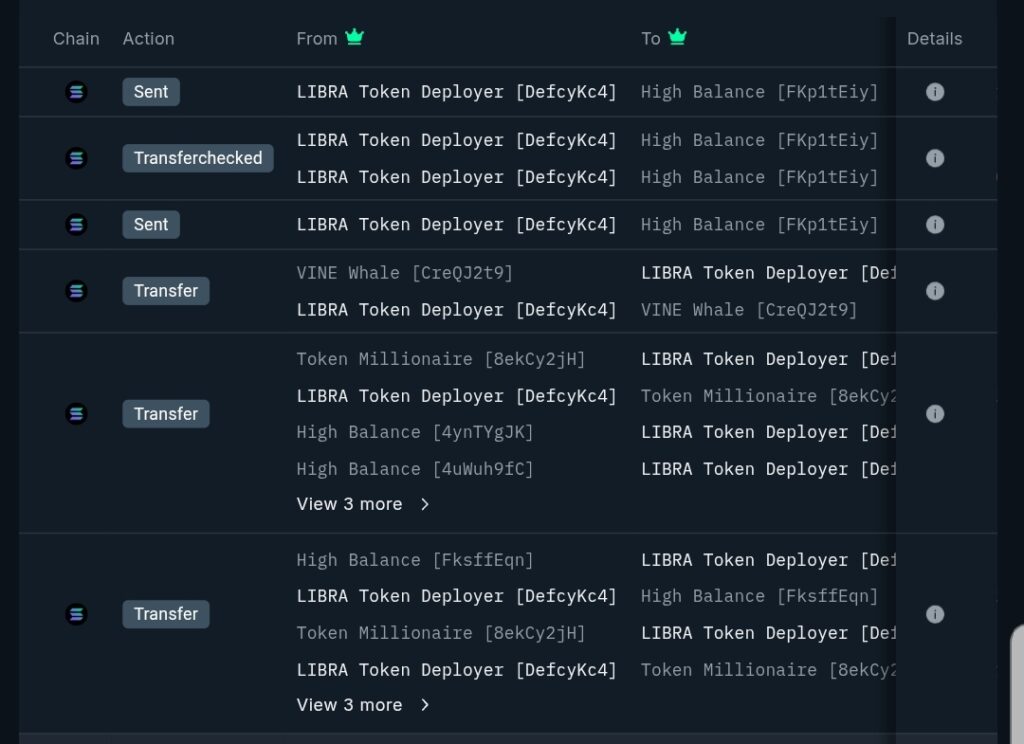Open High Balance [FksffEqn] in From column
This screenshot has height=744, width=1024.
(414, 560)
